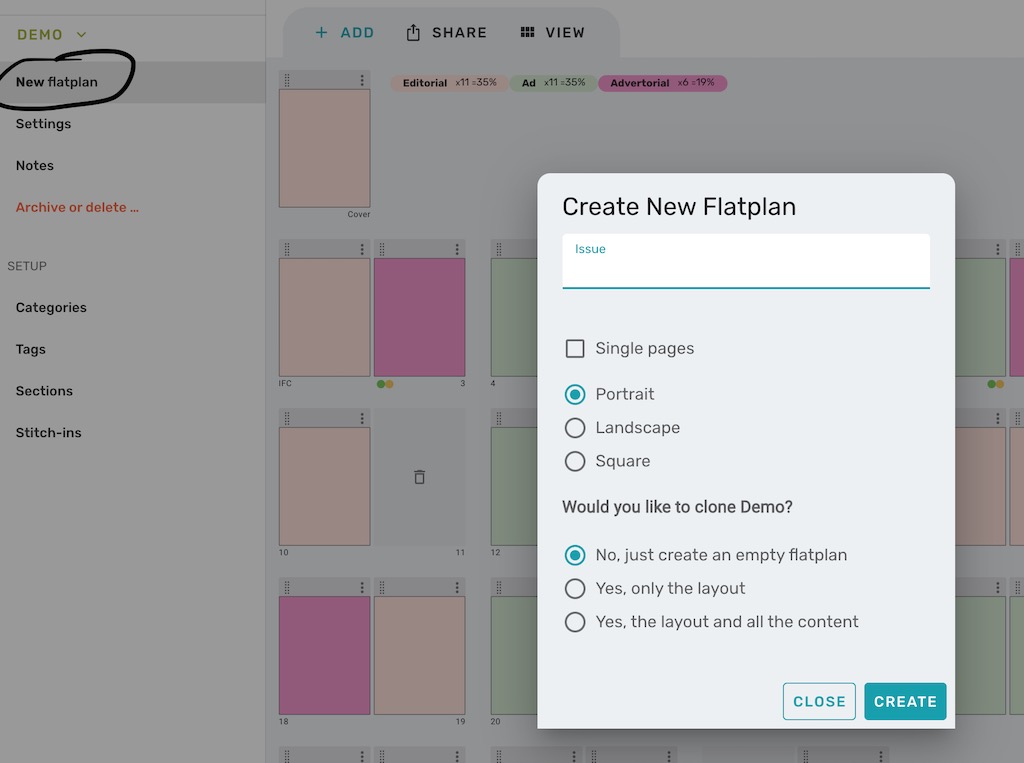1024x763 pixels.
Task: Click the drag handle on page 18
Action: 288,585
